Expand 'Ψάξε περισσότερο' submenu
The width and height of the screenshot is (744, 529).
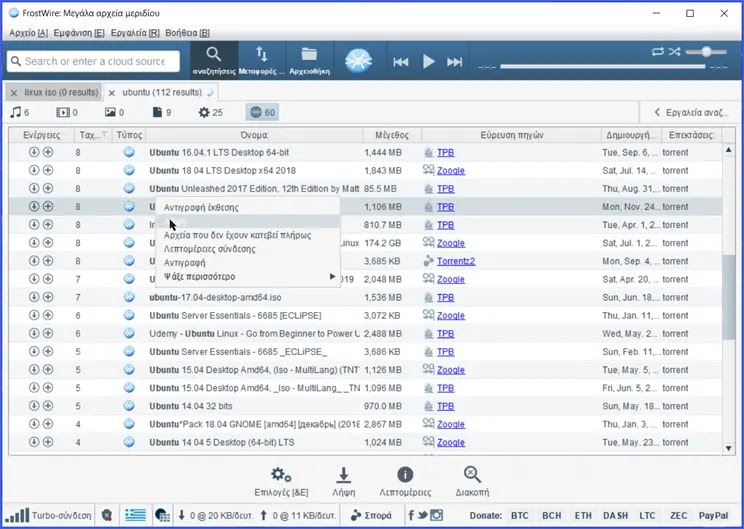tap(248, 277)
